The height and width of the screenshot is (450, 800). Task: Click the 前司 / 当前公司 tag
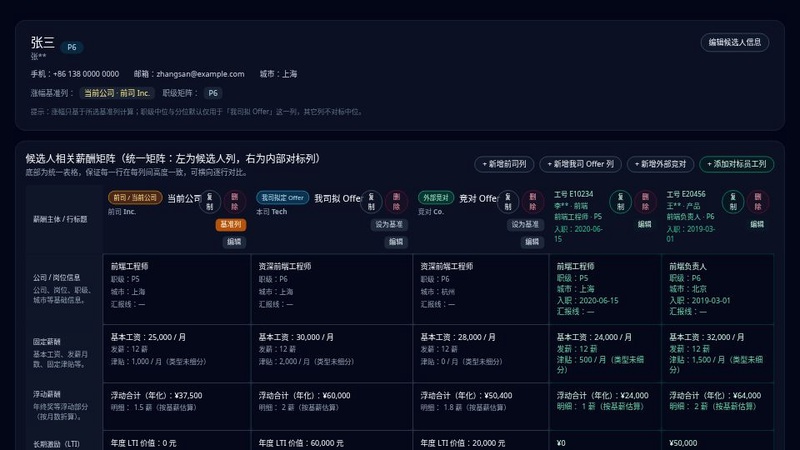(x=135, y=197)
